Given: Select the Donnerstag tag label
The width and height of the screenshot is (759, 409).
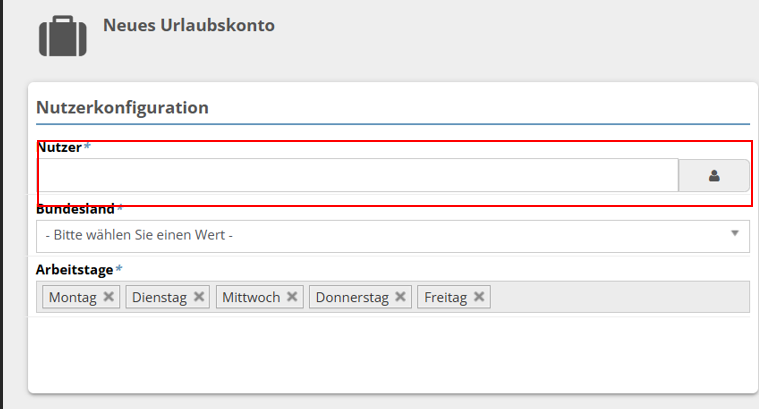Looking at the screenshot, I should point(353,297).
